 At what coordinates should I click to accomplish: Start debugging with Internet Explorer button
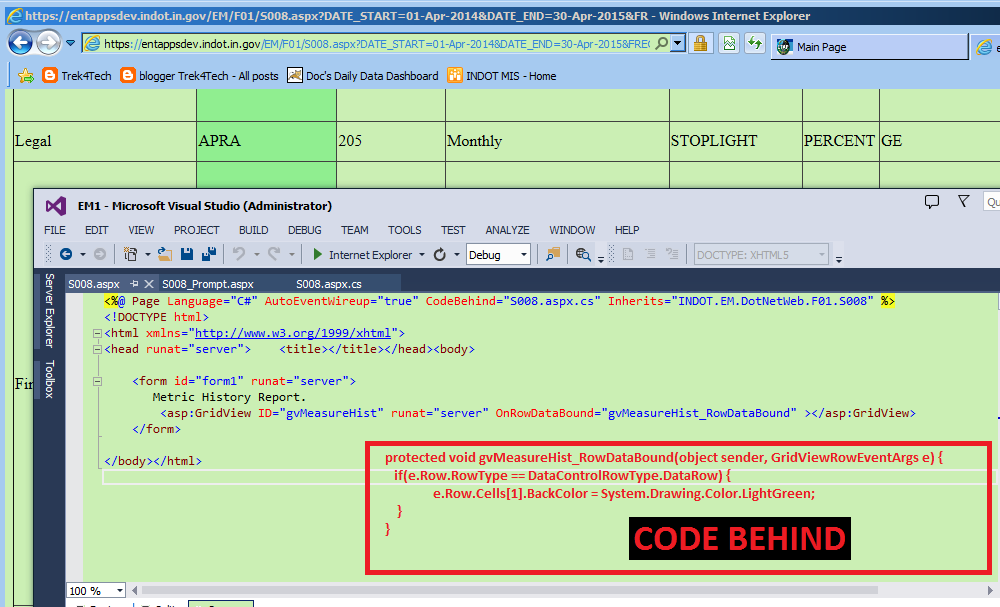coord(362,254)
